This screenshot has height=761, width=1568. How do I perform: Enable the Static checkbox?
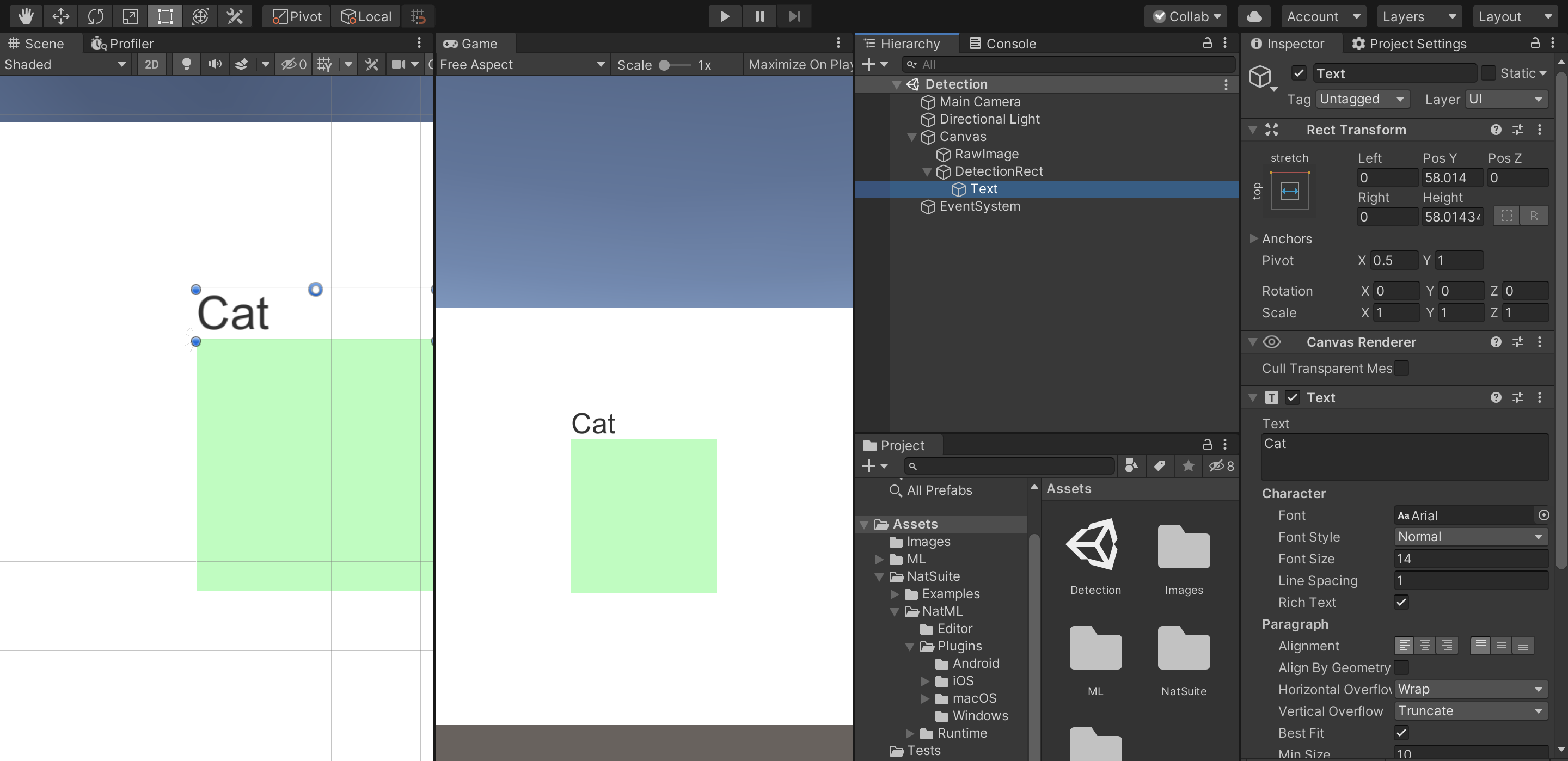1487,73
